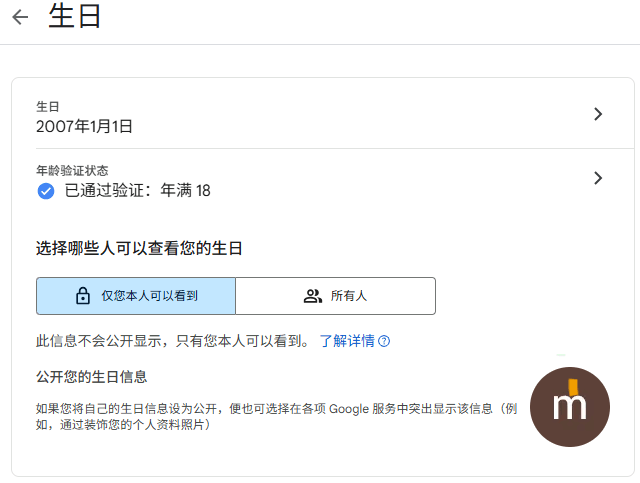
Task: Click the Google 服务 description paragraph
Action: (277, 416)
